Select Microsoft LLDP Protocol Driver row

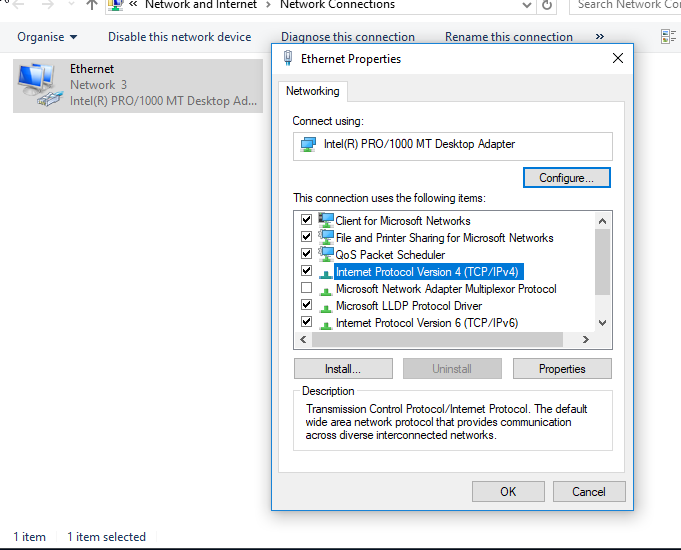[409, 306]
